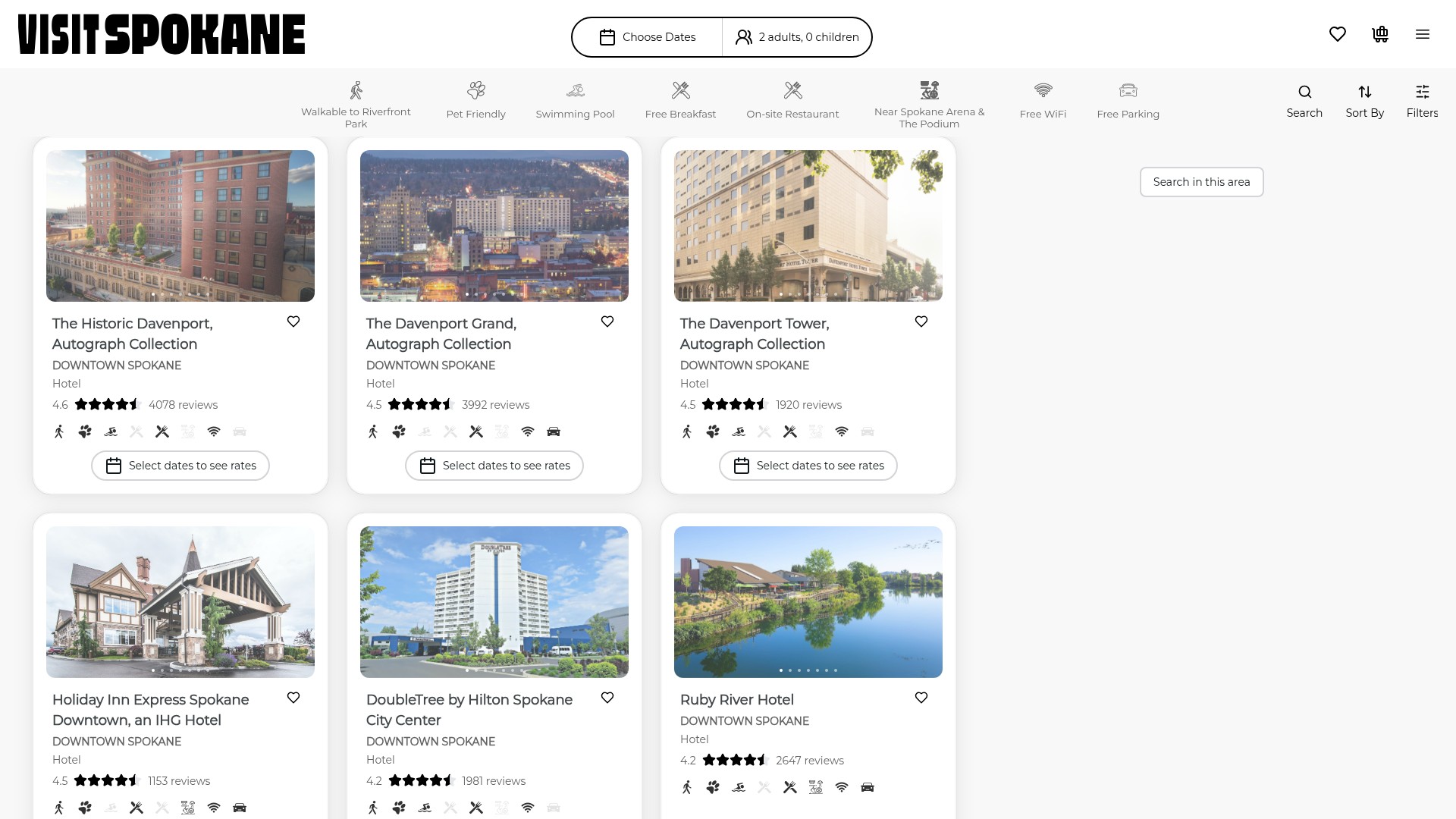Click The Davenport Grand night skyline photo
The height and width of the screenshot is (819, 1456).
494,226
